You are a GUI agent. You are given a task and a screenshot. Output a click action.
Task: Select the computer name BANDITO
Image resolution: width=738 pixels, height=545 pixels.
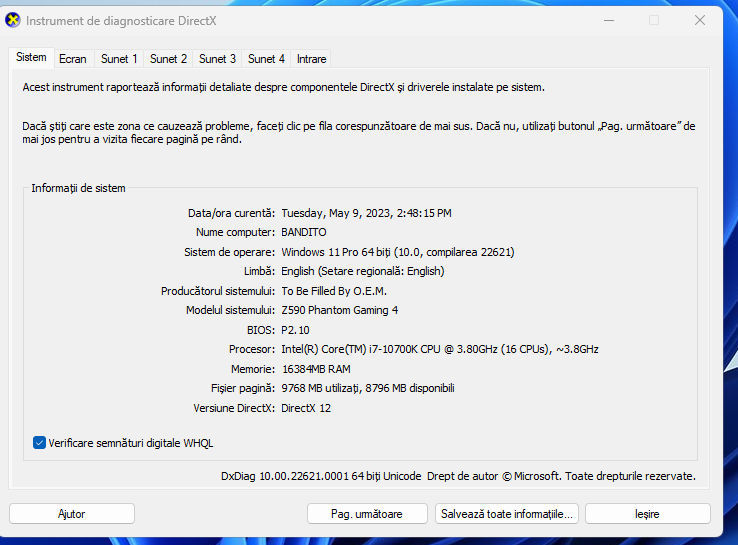click(304, 232)
